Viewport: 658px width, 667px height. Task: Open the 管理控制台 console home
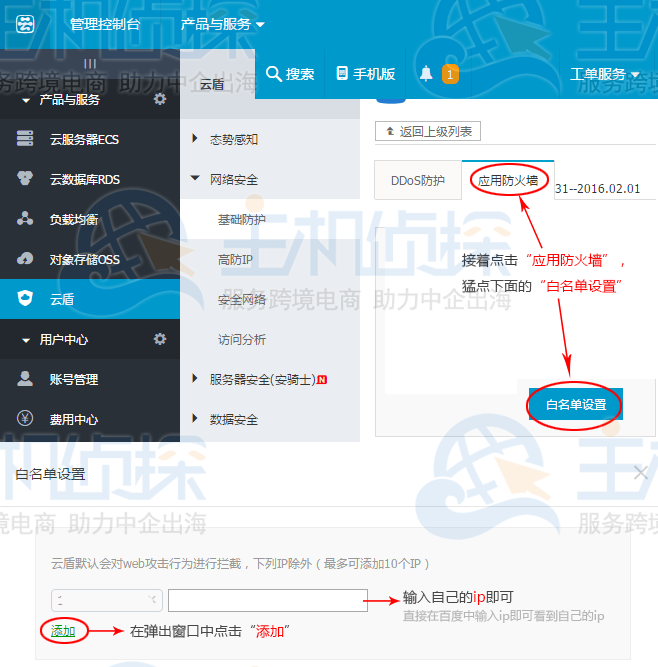[105, 24]
